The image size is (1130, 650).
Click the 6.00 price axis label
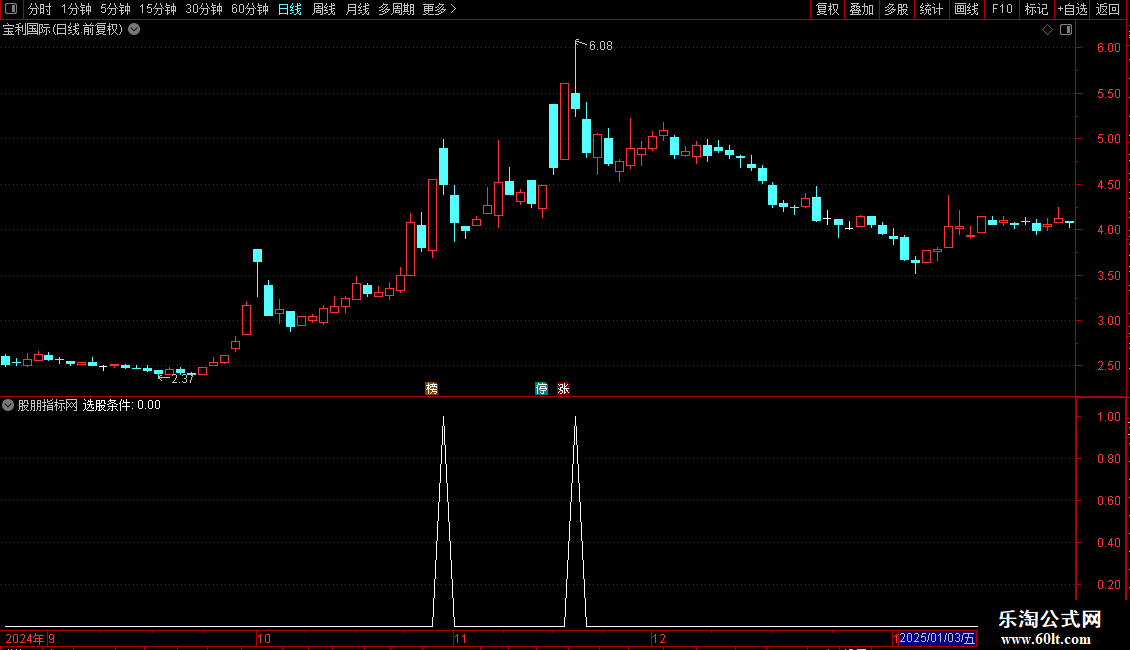coord(1108,48)
